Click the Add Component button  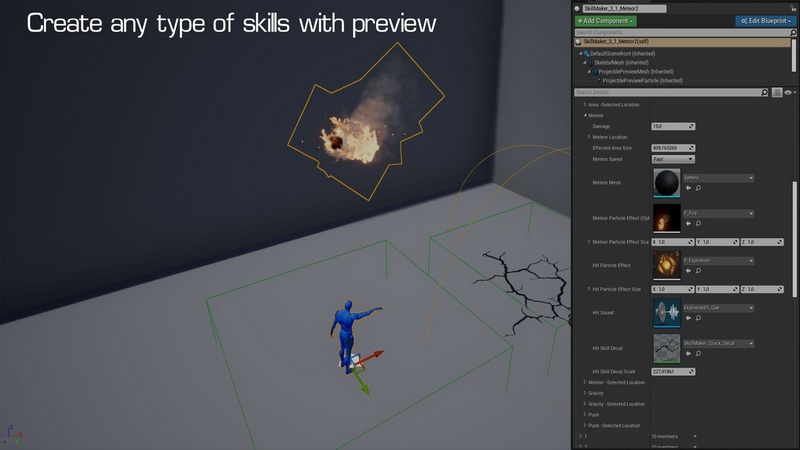pyautogui.click(x=606, y=20)
